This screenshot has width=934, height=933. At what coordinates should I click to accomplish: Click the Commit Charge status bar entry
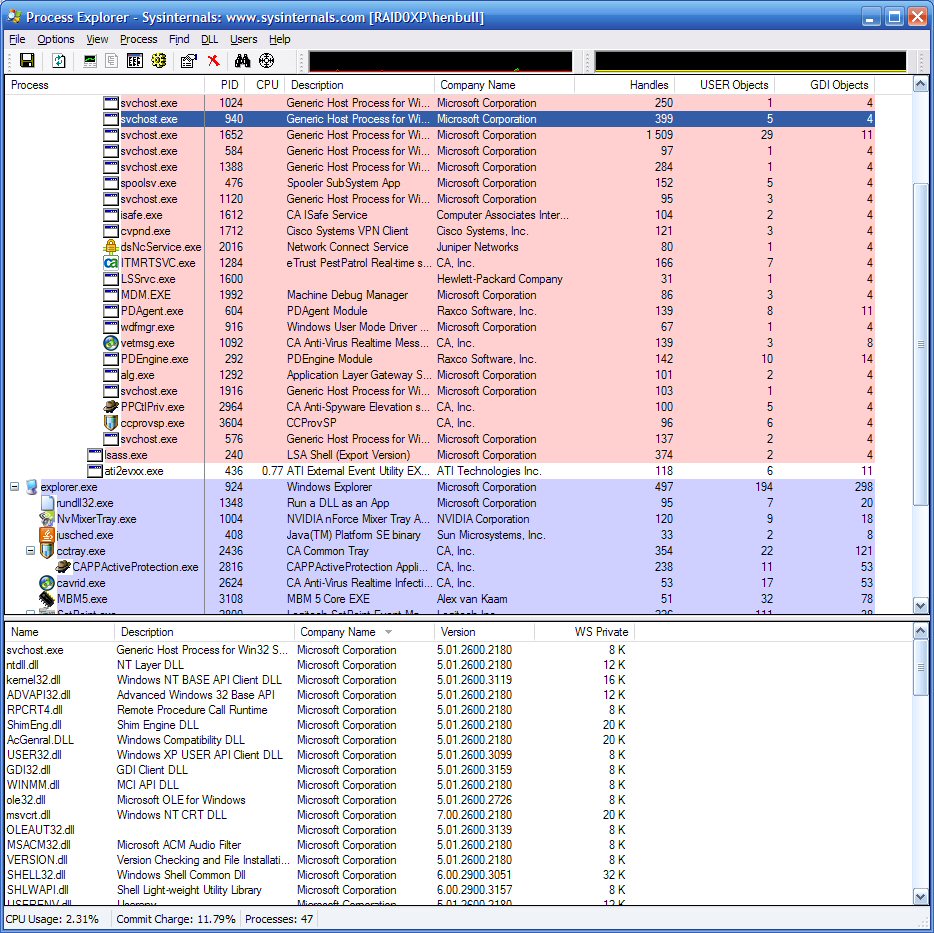pyautogui.click(x=176, y=919)
